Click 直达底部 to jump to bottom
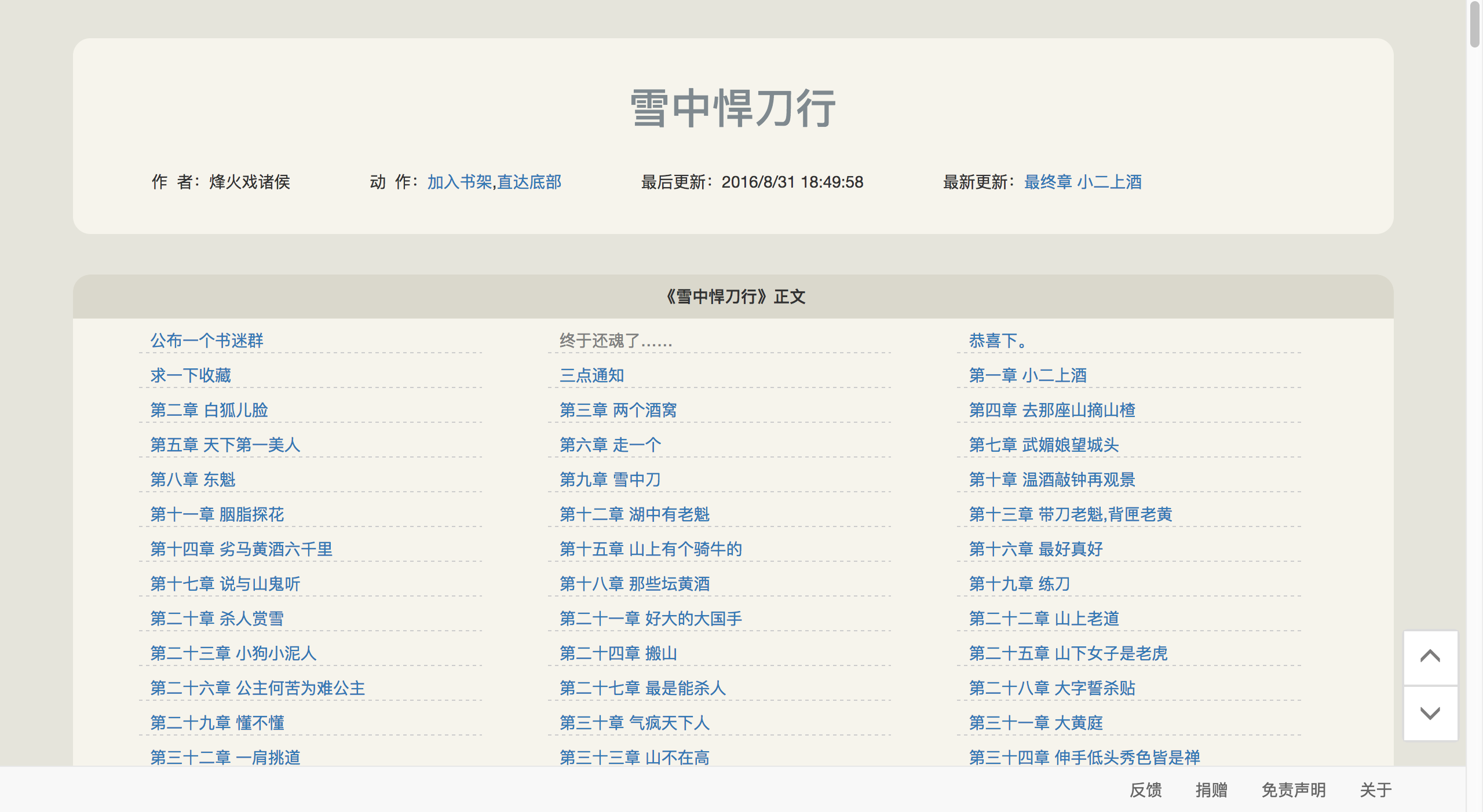The height and width of the screenshot is (812, 1483). pos(529,182)
